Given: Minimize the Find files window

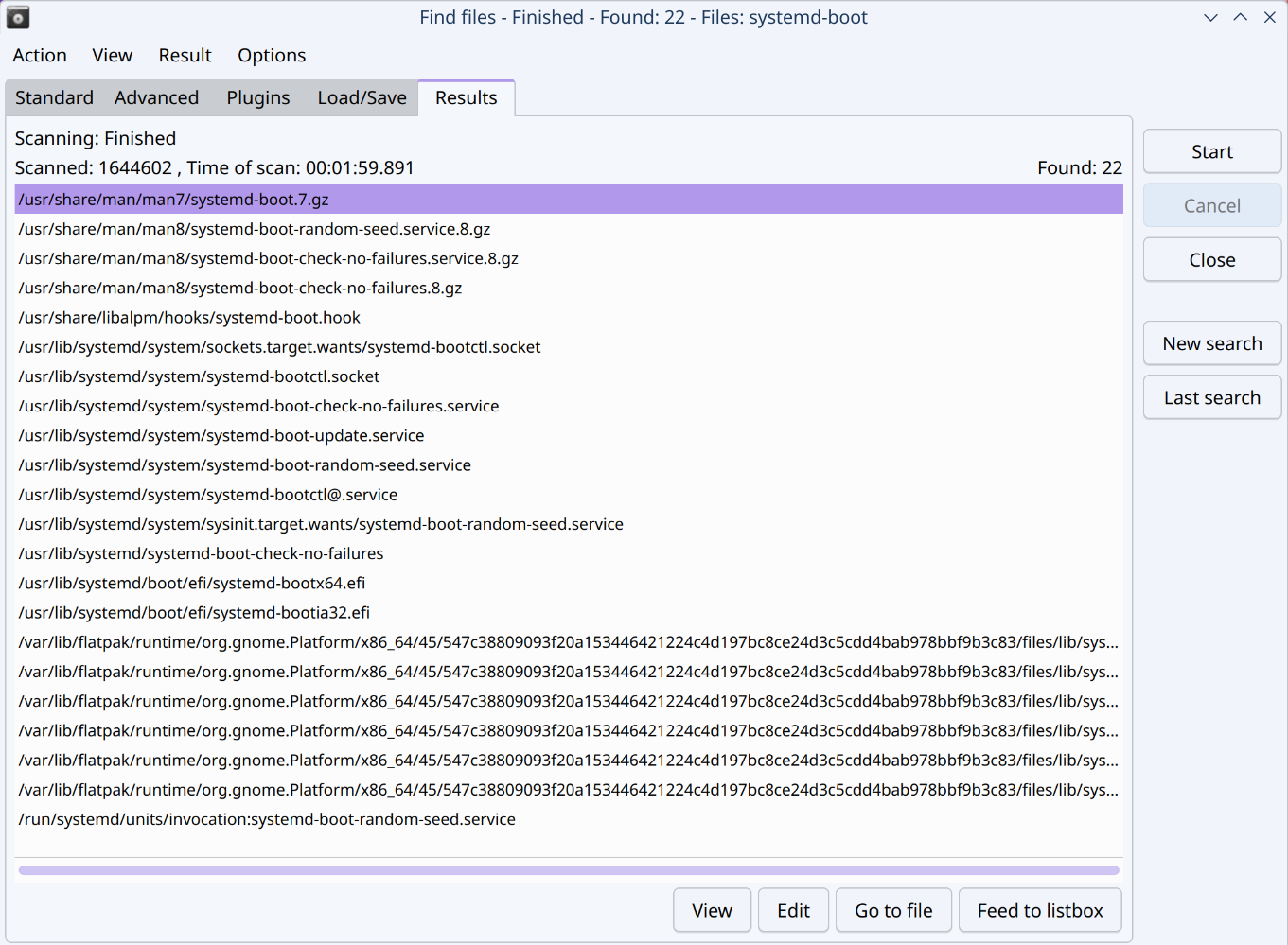Looking at the screenshot, I should coord(1210,17).
